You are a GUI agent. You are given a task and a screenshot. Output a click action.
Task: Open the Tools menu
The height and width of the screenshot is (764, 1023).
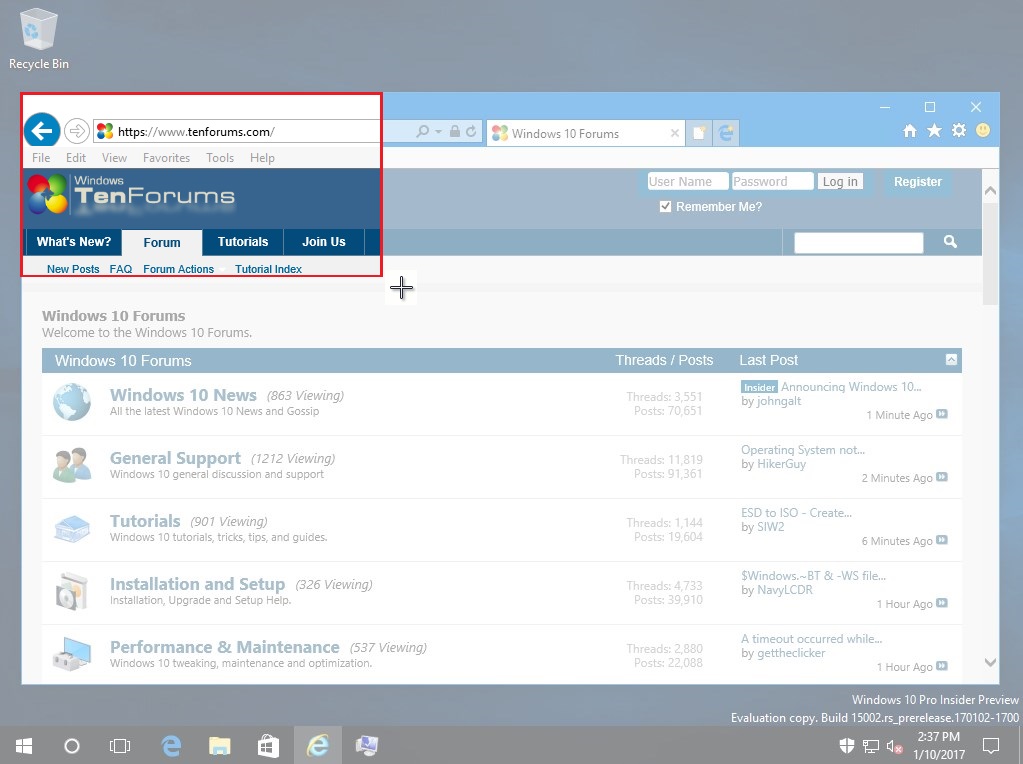[220, 158]
